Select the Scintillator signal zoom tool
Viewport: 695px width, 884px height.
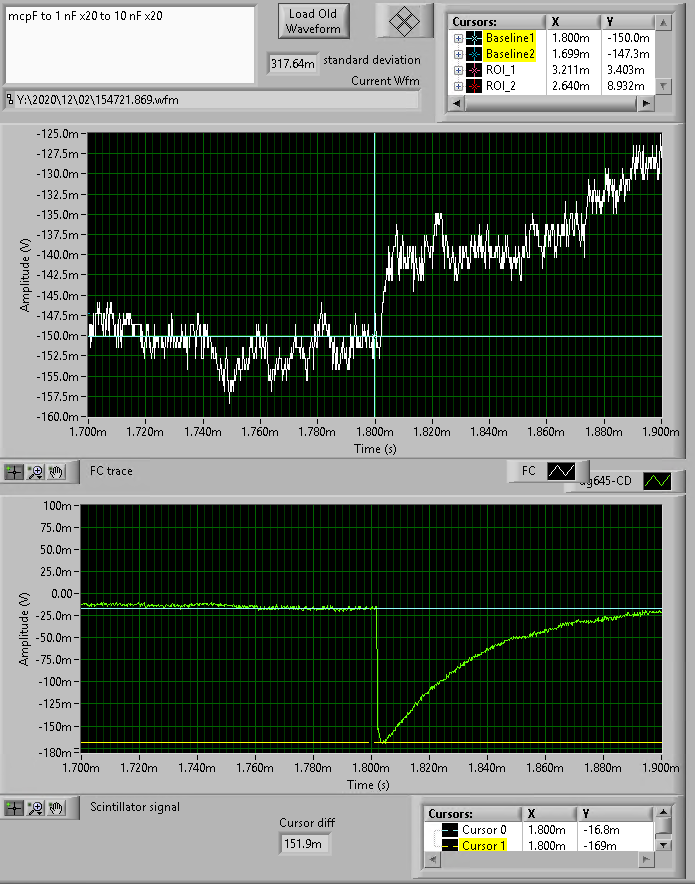[x=35, y=808]
